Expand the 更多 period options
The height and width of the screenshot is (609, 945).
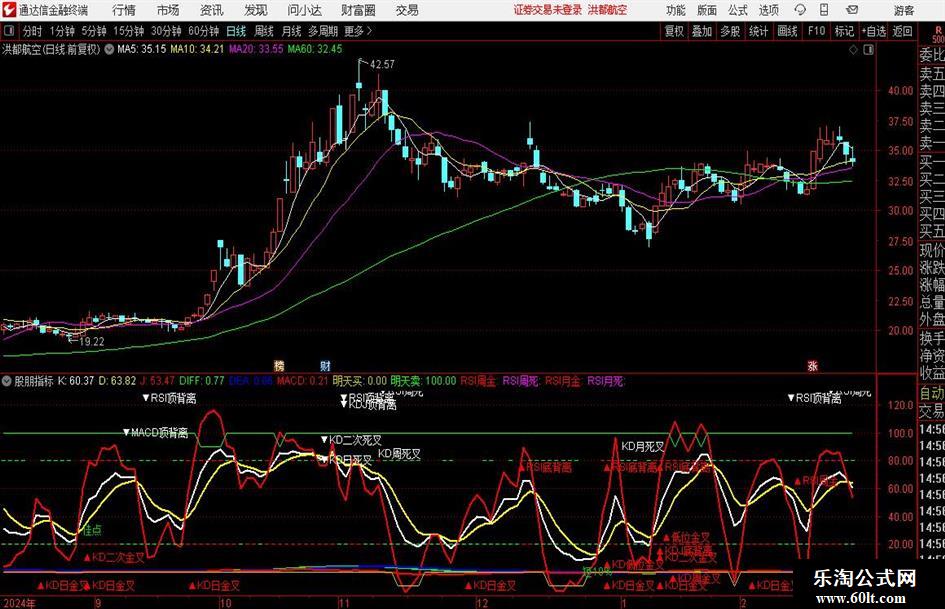(x=358, y=31)
